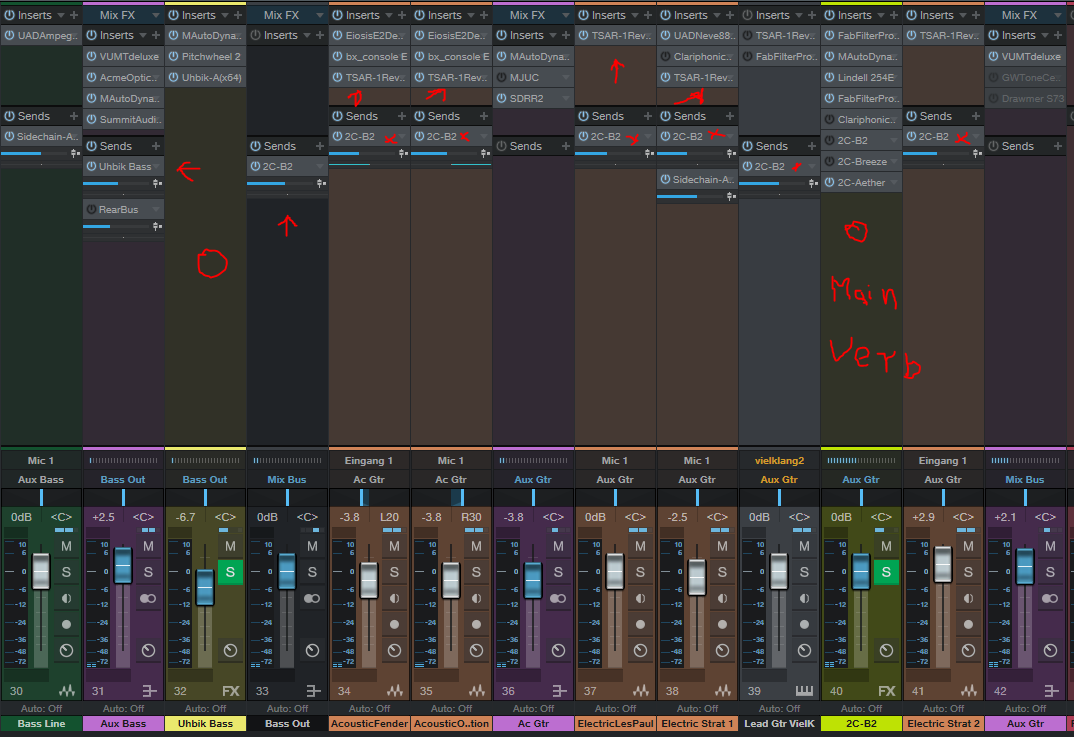Open the 2C-Aether insert dropdown
Screen dimensions: 1074x737
(x=893, y=183)
